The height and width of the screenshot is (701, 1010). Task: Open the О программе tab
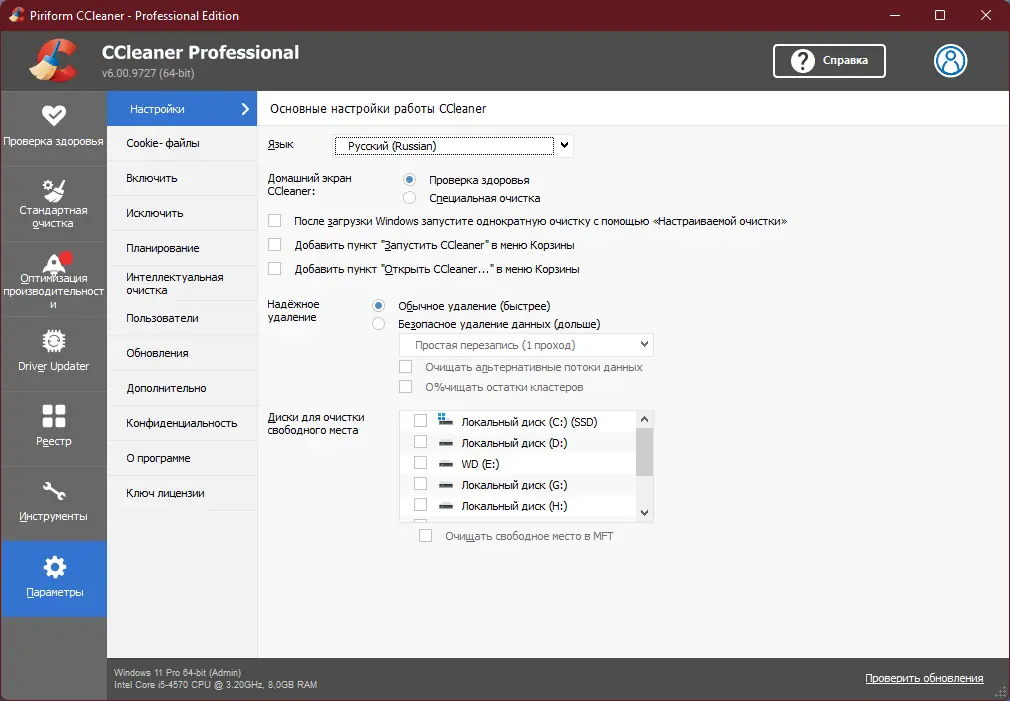(182, 458)
